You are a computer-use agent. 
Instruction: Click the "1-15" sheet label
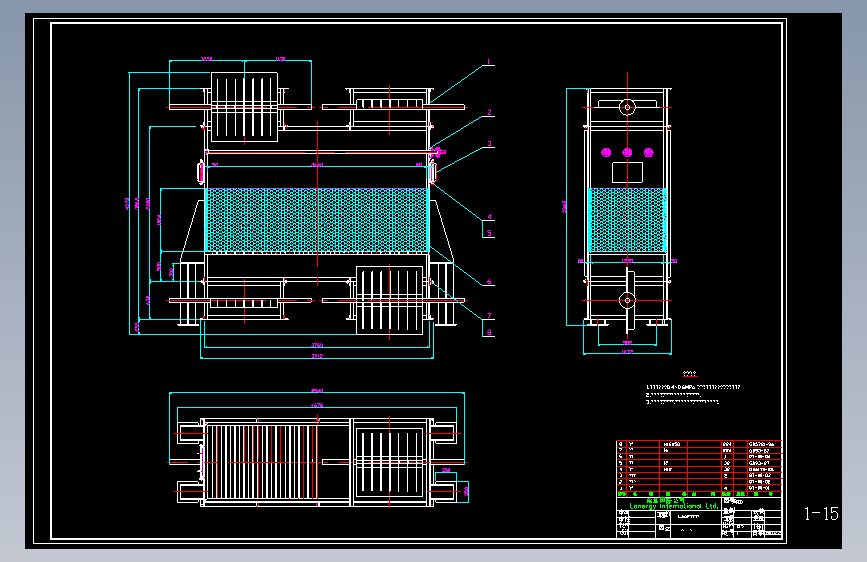(x=821, y=514)
